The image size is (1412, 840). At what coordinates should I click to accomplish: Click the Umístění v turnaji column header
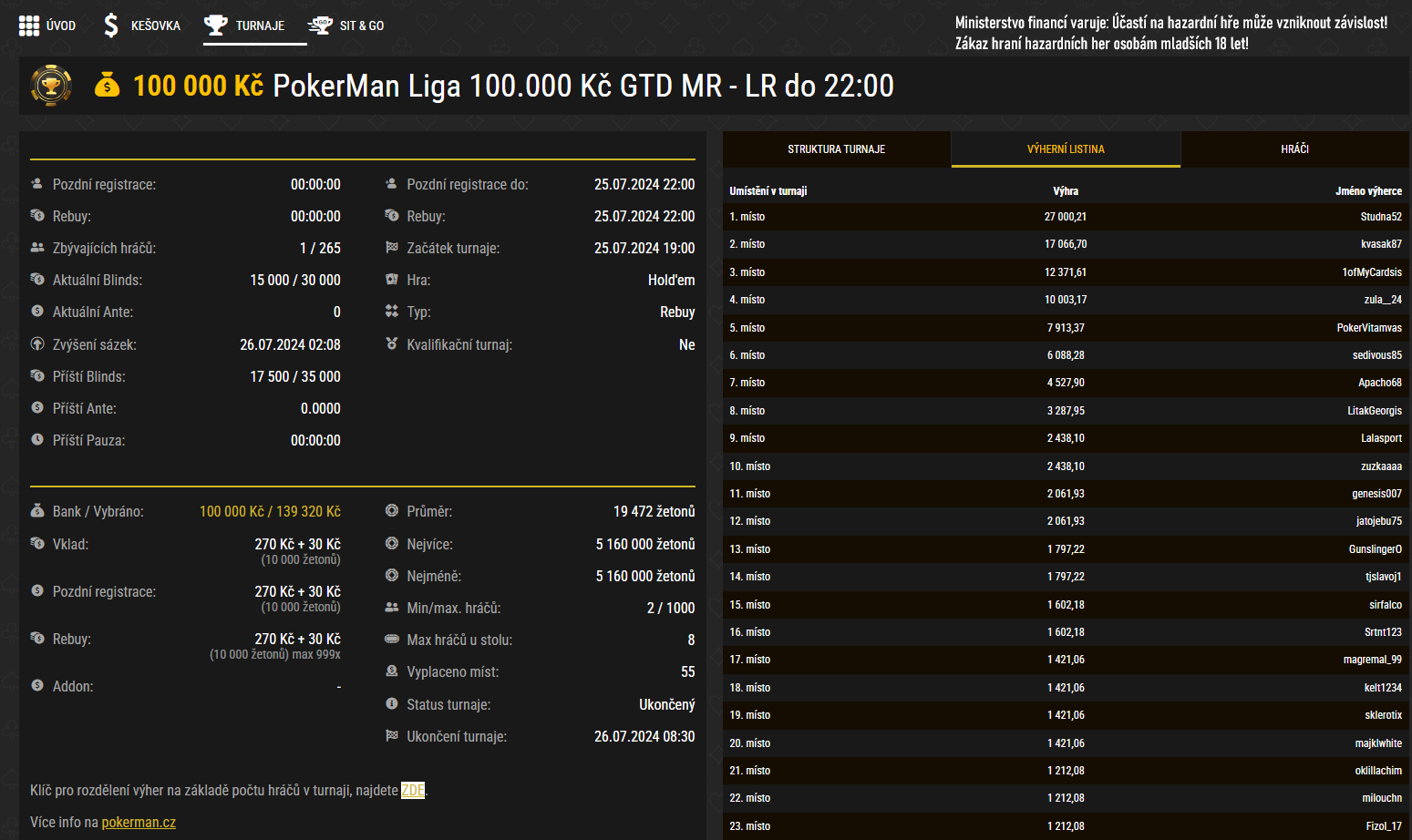768,191
